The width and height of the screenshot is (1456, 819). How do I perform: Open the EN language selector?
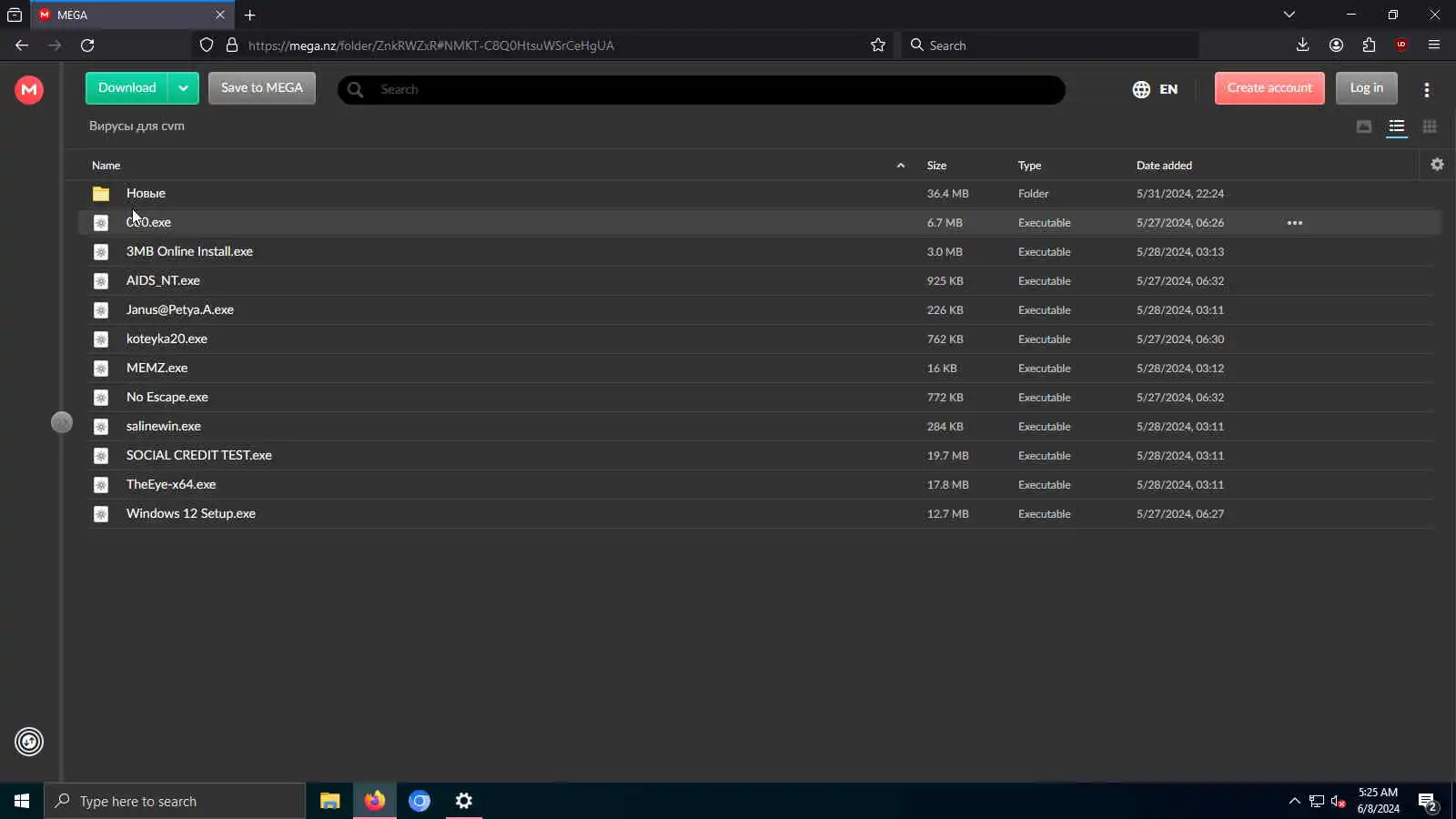(1155, 89)
